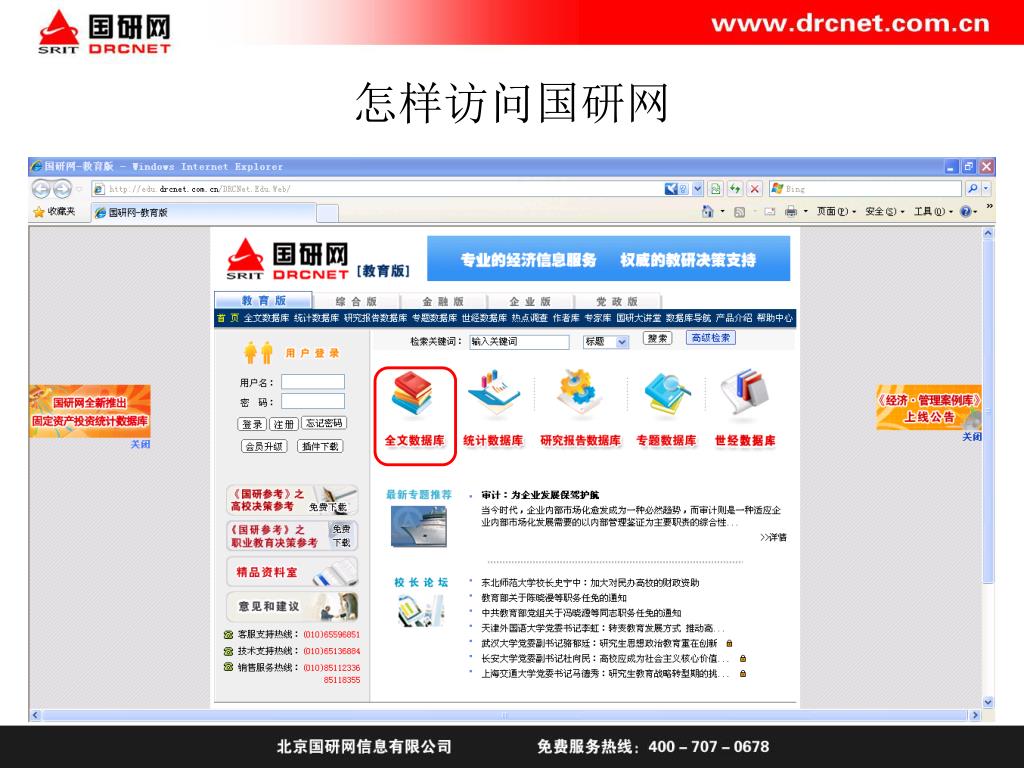Click the page vertical scrollbar down arrow

click(988, 702)
